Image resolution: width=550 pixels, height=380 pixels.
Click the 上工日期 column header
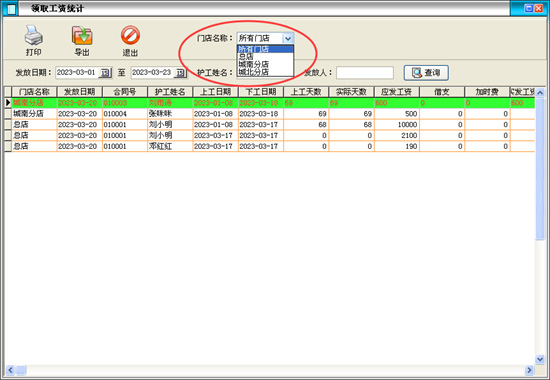[215, 92]
